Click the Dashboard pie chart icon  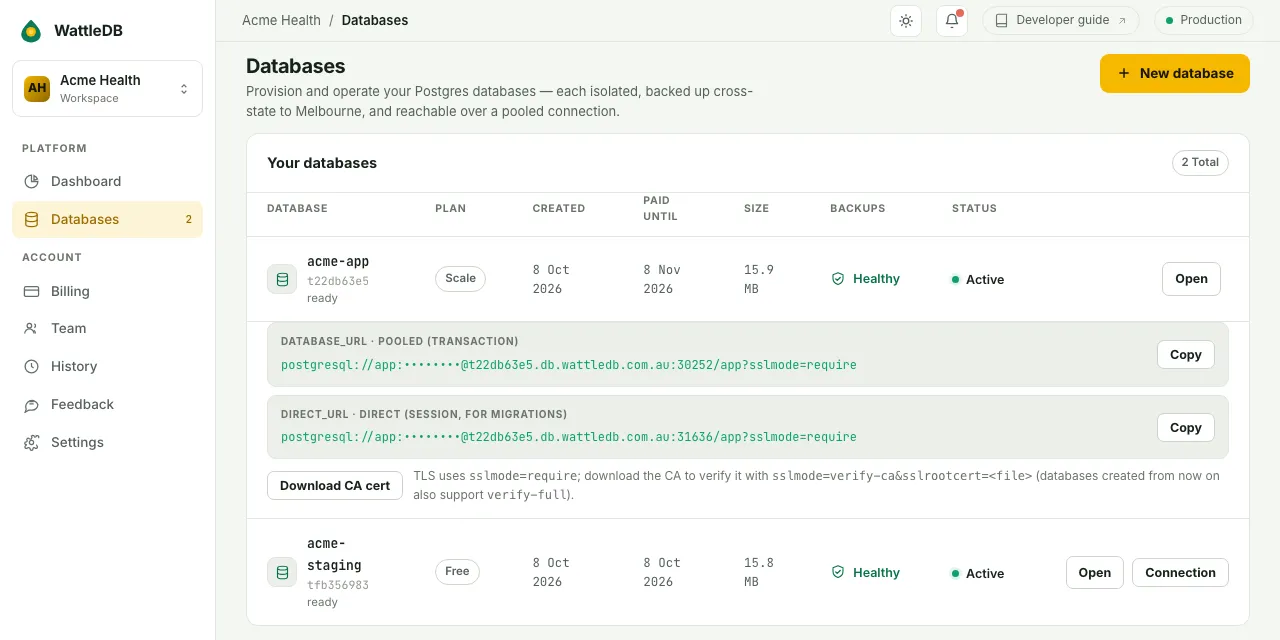(32, 181)
